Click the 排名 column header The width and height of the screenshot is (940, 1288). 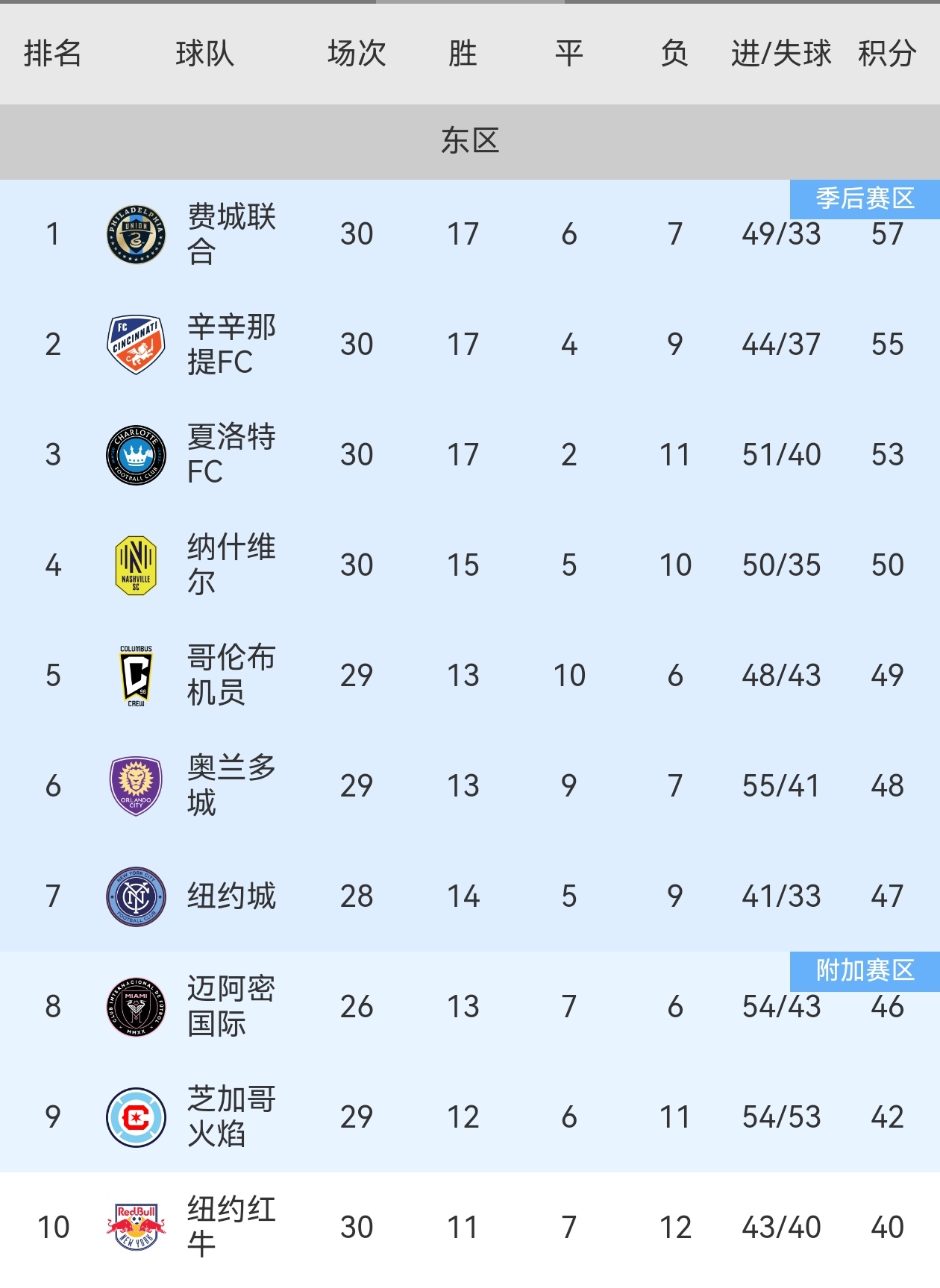52,54
